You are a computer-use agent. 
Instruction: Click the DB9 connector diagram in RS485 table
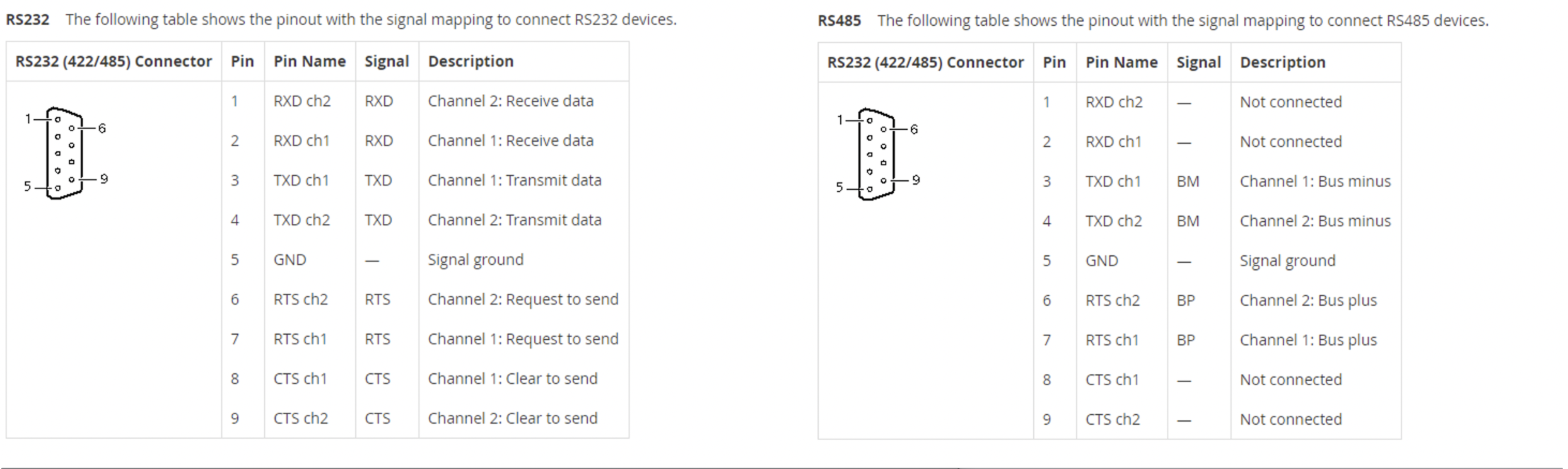pyautogui.click(x=877, y=154)
